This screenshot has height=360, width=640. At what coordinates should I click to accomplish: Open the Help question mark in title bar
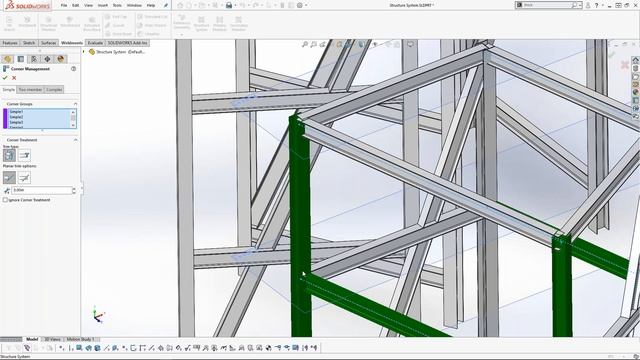click(596, 5)
